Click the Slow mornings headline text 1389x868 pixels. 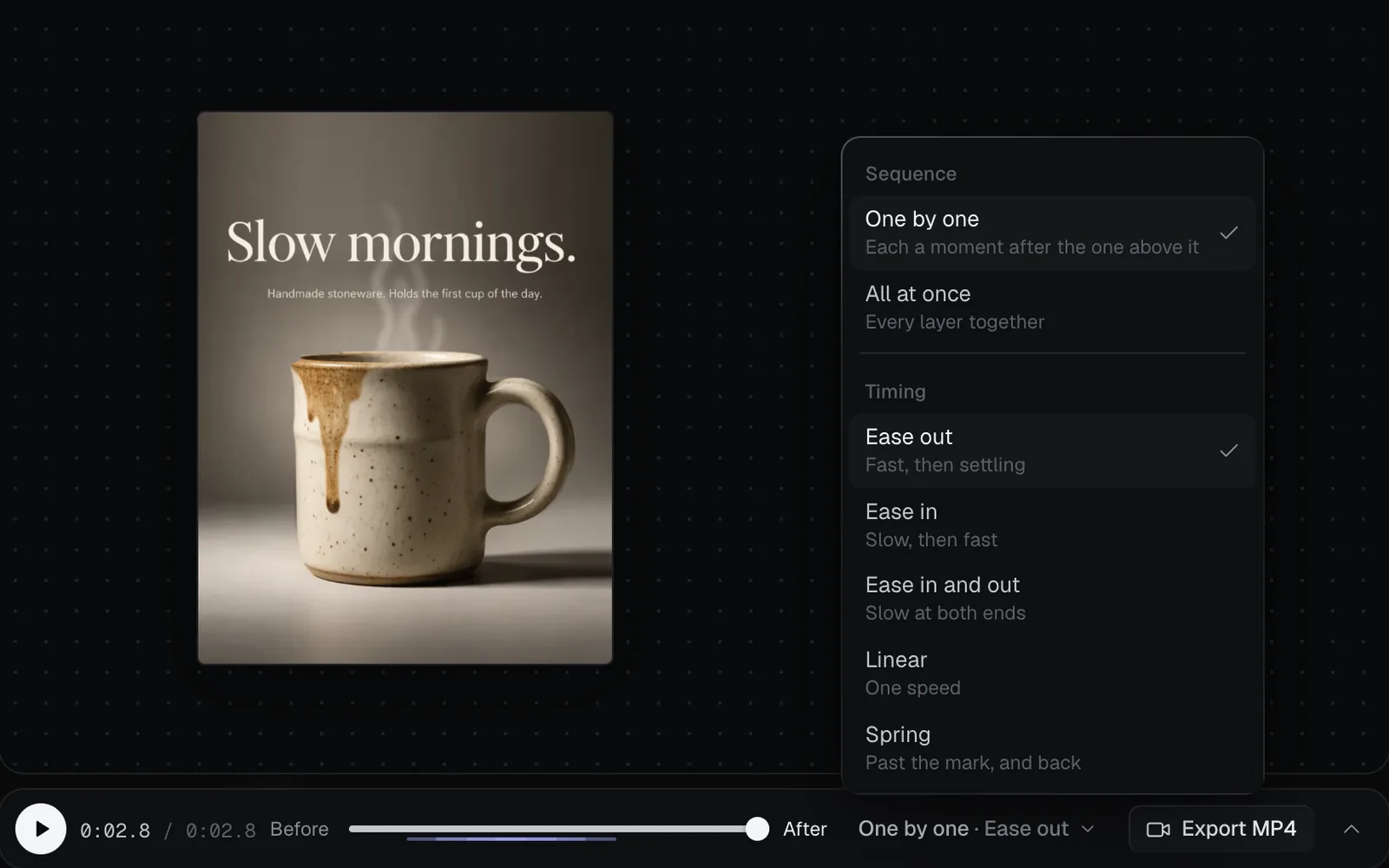[x=401, y=242]
